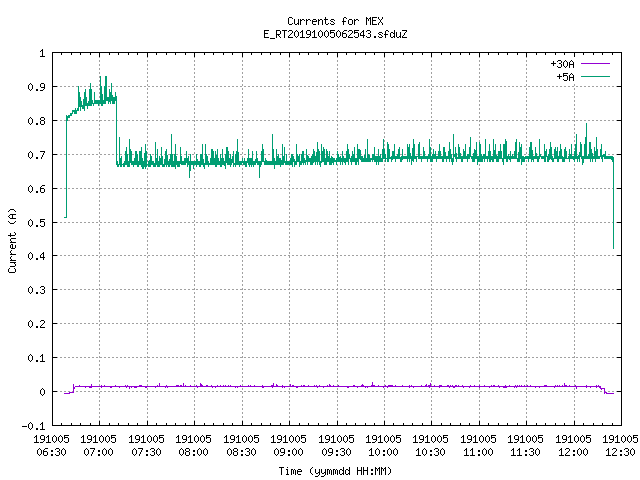
Task: Click x-axis tick label 12:30
Action: [x=620, y=452]
